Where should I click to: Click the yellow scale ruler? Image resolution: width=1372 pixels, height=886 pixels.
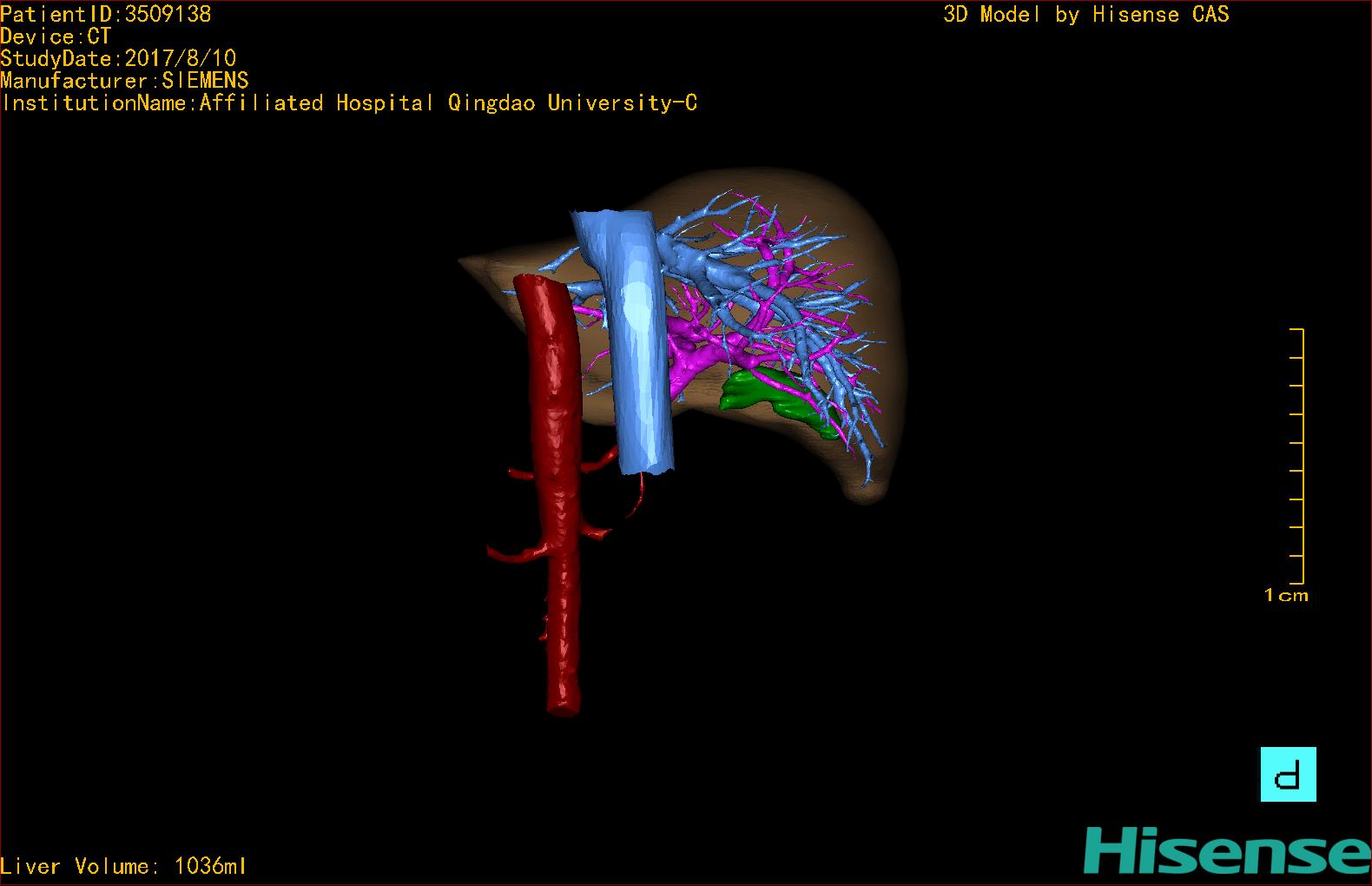click(1296, 456)
